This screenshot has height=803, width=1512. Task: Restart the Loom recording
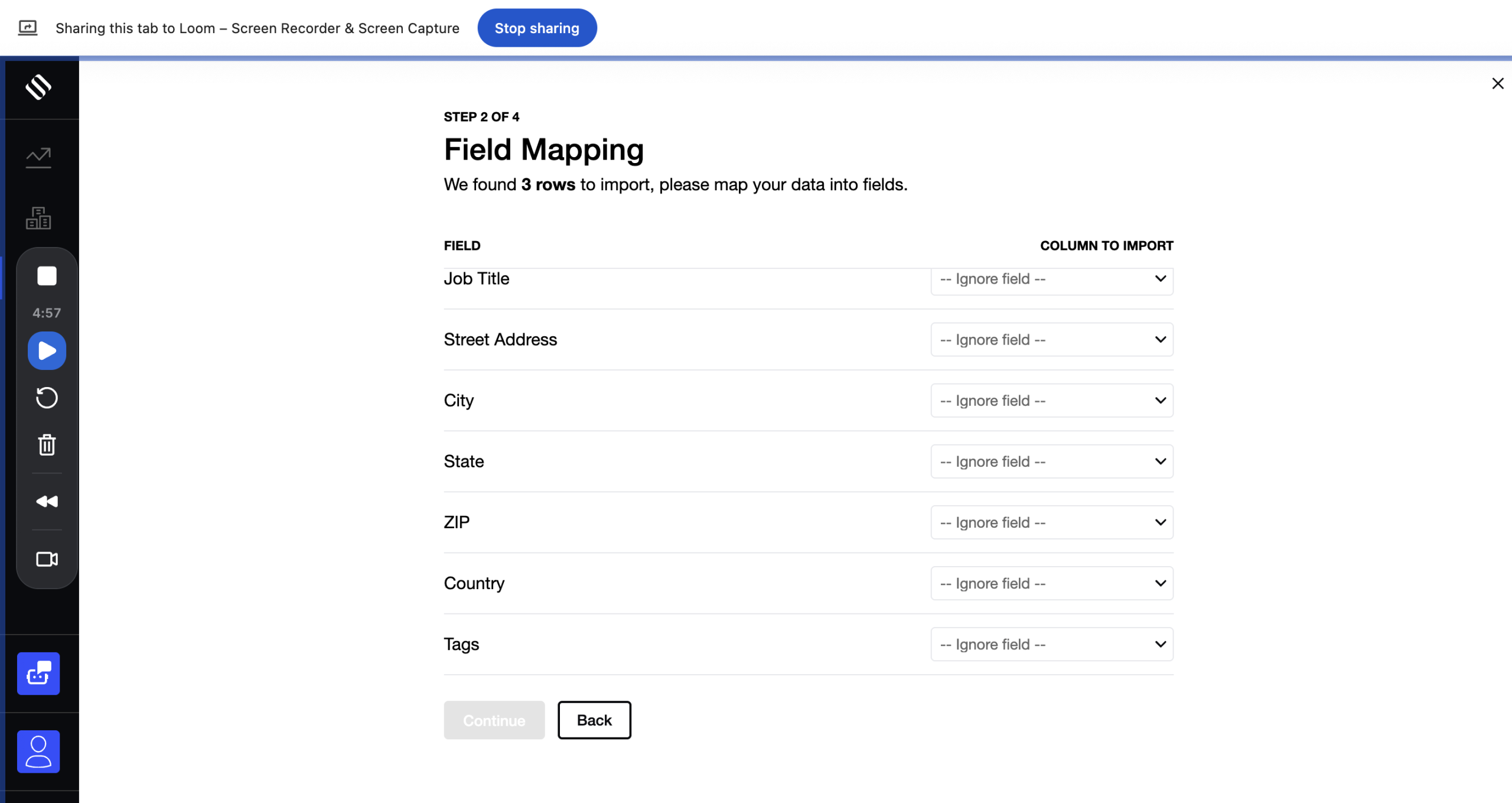(47, 398)
